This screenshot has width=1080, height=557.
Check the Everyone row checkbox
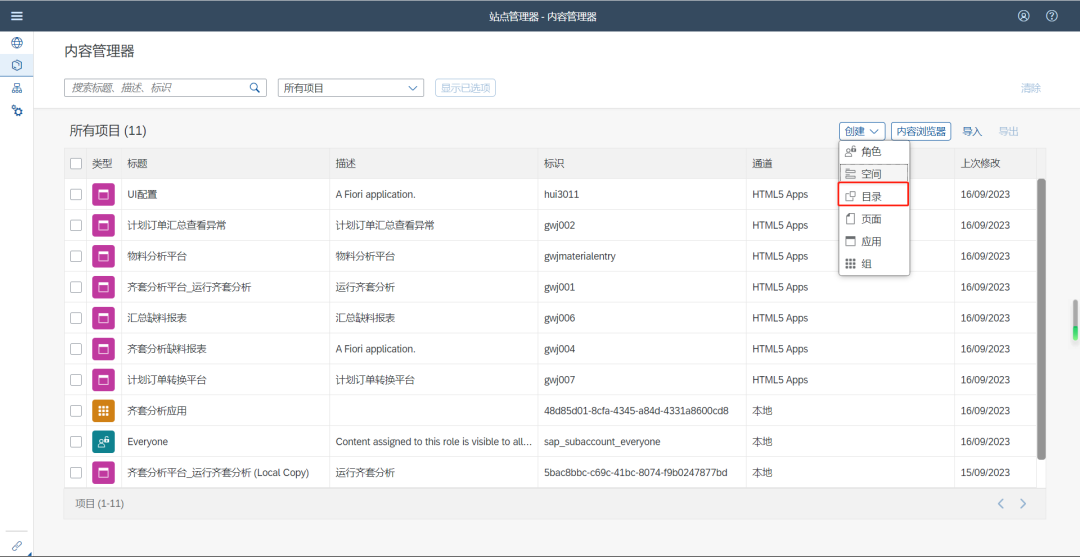[x=76, y=442]
